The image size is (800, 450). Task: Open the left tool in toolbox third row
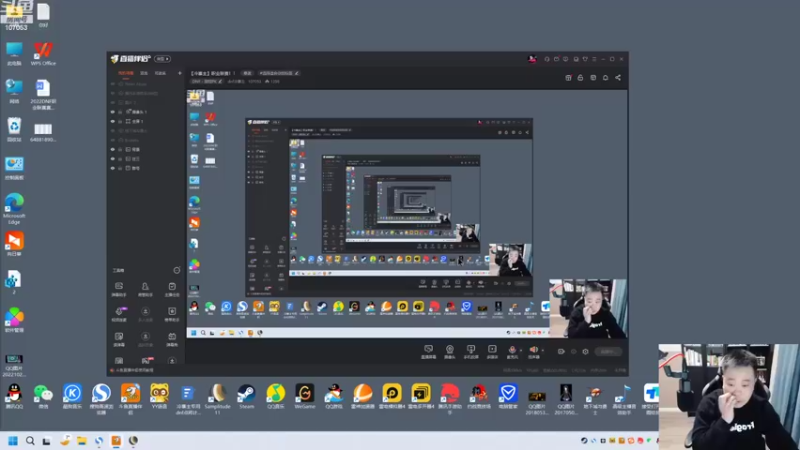pos(119,339)
